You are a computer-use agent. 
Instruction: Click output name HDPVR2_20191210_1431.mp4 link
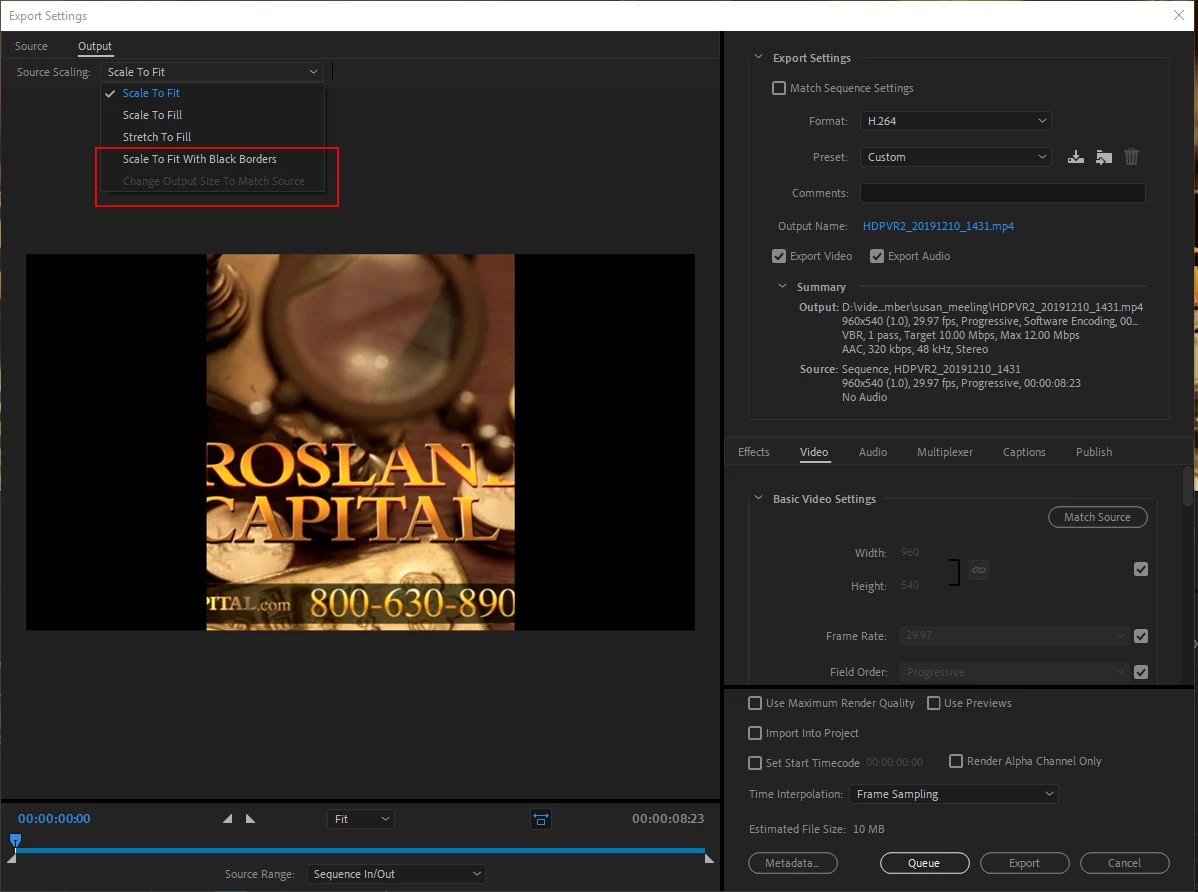[938, 226]
